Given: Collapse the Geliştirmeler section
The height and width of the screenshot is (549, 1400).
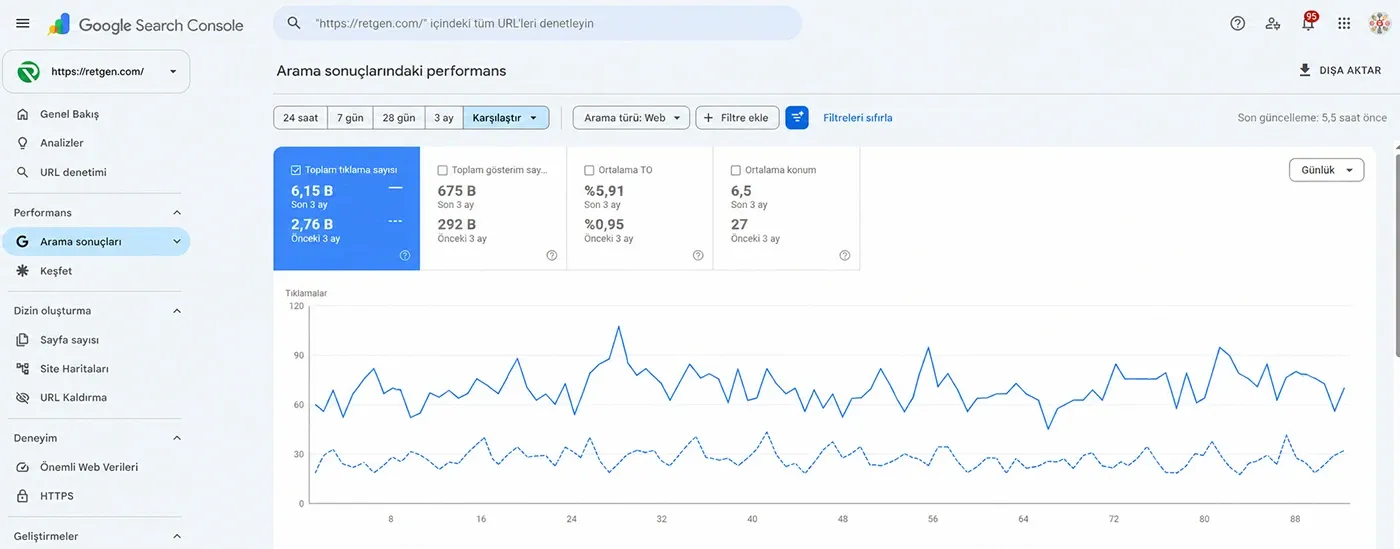Looking at the screenshot, I should click(x=177, y=537).
